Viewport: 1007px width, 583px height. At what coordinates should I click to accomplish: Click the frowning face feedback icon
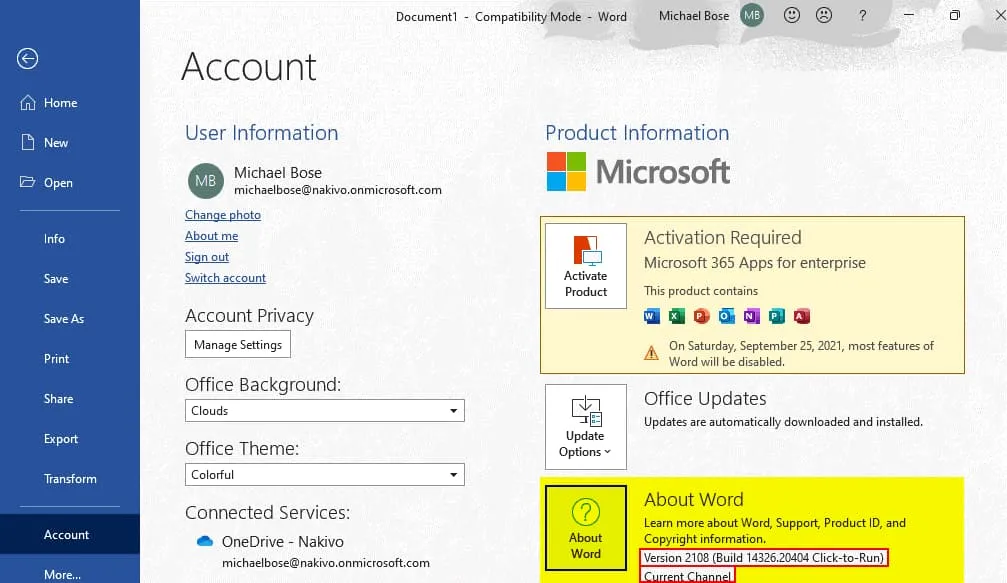point(824,16)
